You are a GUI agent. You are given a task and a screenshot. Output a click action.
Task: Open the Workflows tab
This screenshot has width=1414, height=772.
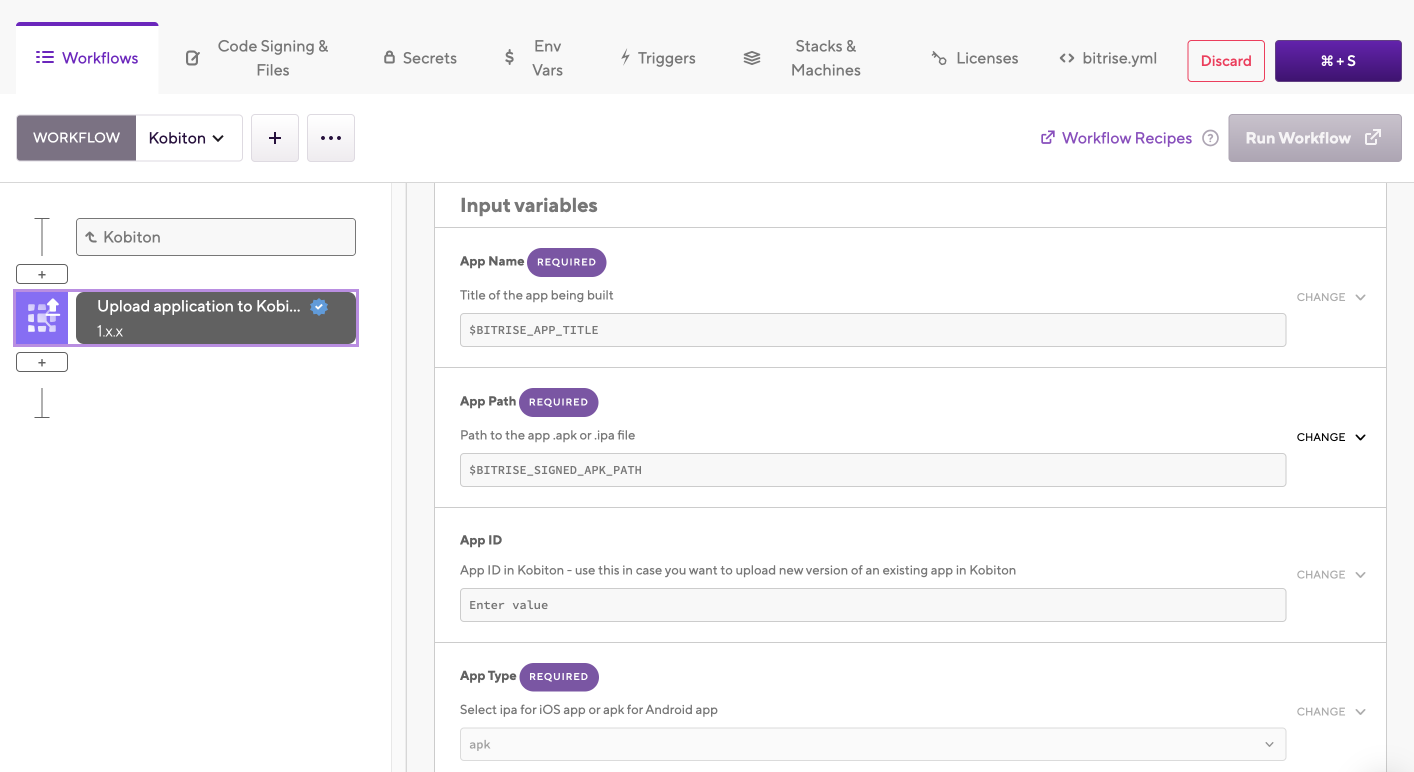pyautogui.click(x=87, y=58)
